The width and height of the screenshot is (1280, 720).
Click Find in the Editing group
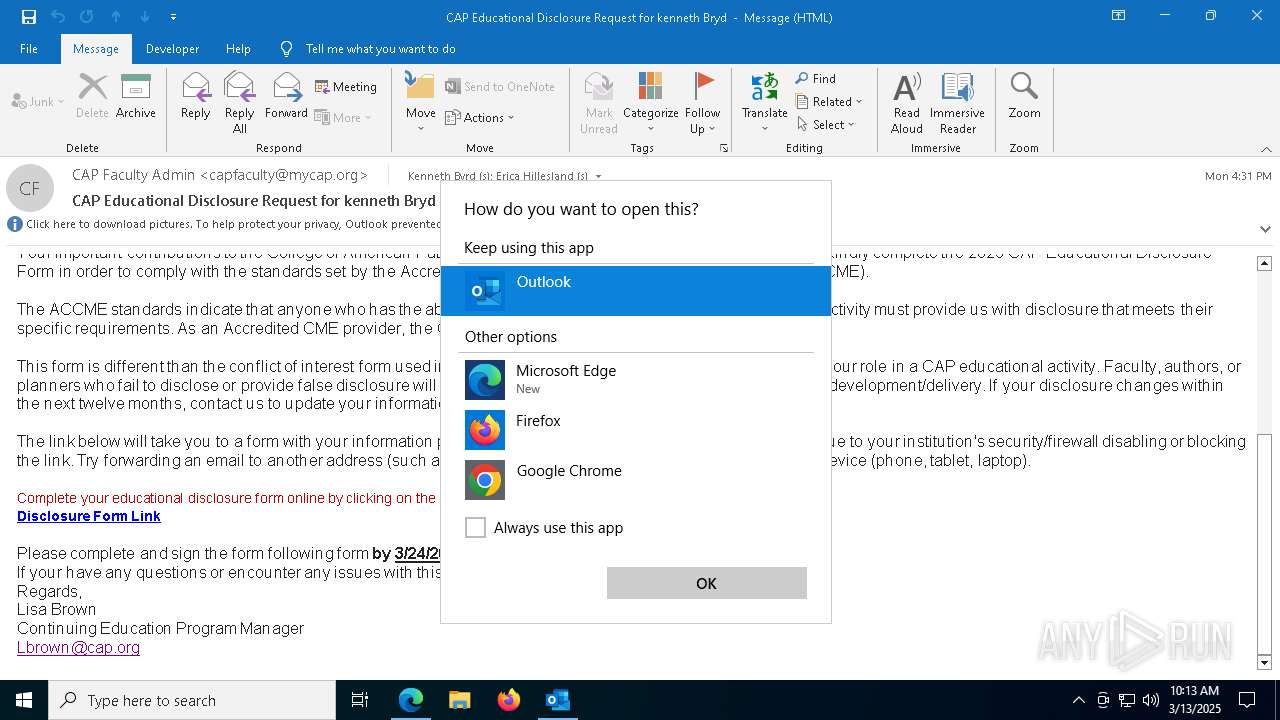point(816,78)
